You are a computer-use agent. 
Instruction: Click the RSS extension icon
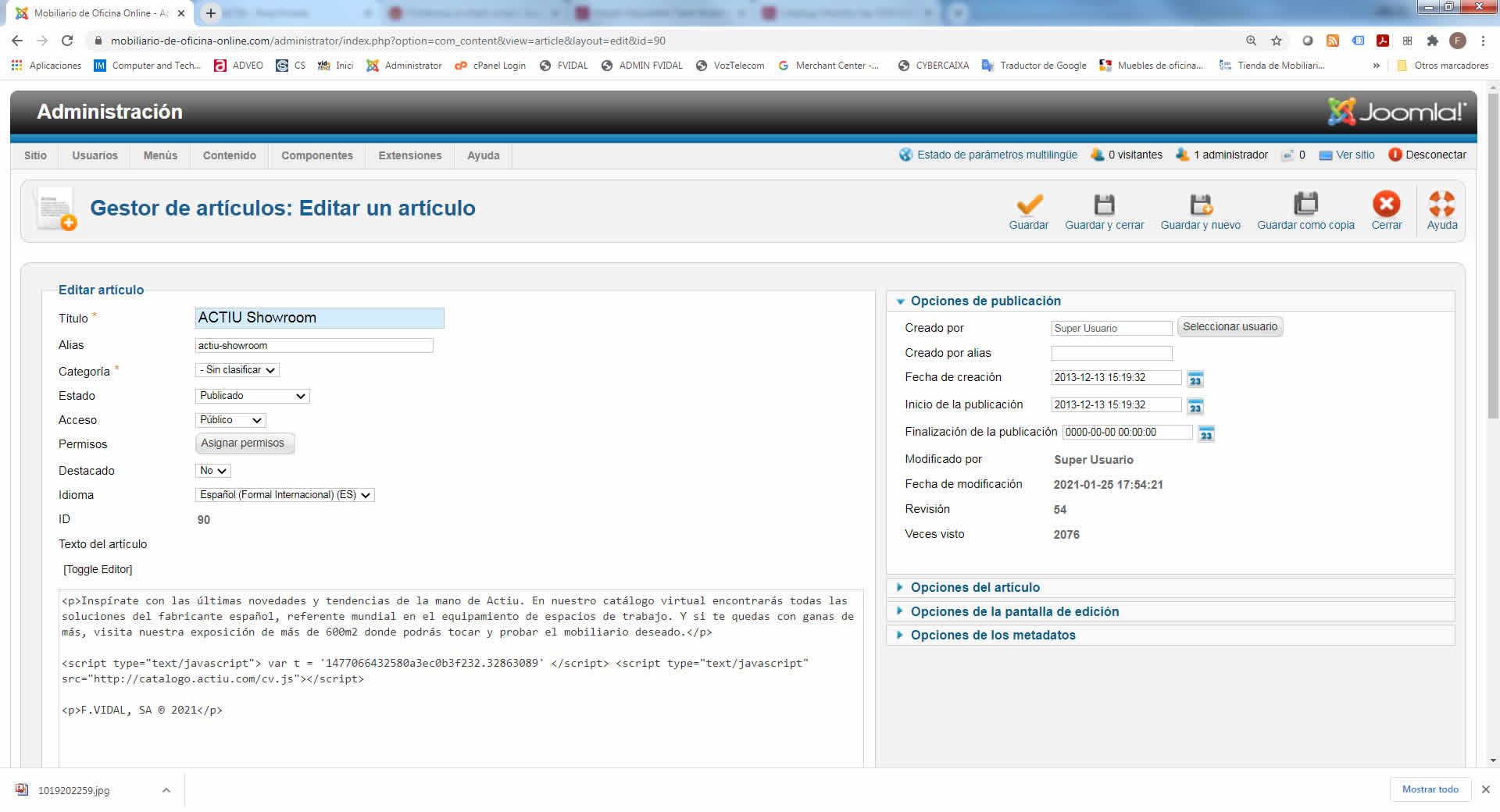pyautogui.click(x=1333, y=41)
